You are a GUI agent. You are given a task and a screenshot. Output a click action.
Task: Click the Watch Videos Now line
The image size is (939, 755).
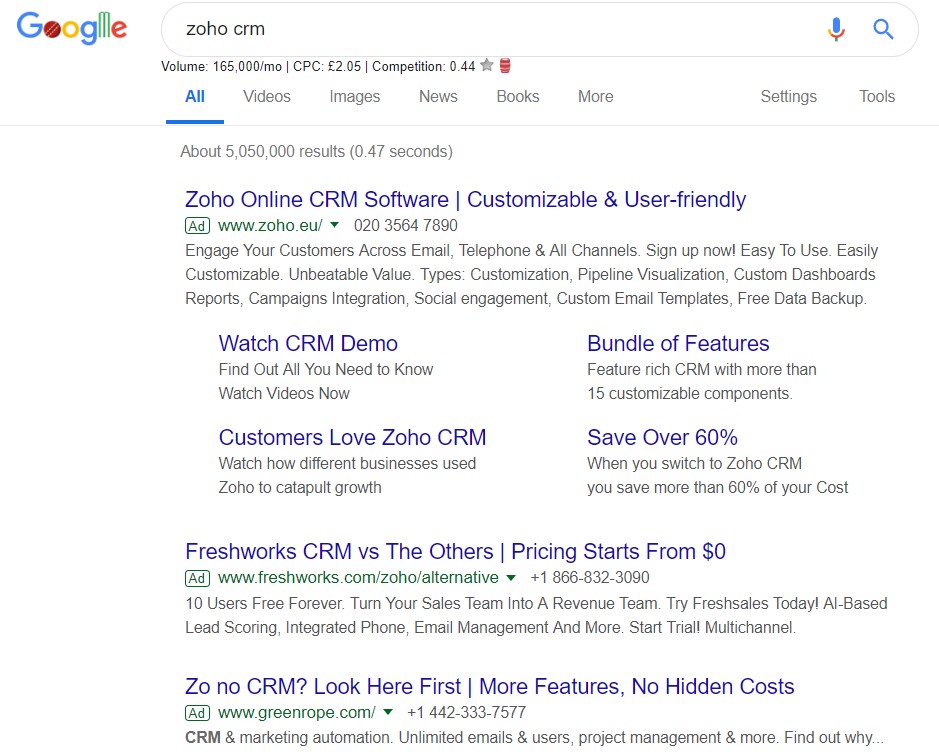pos(284,393)
